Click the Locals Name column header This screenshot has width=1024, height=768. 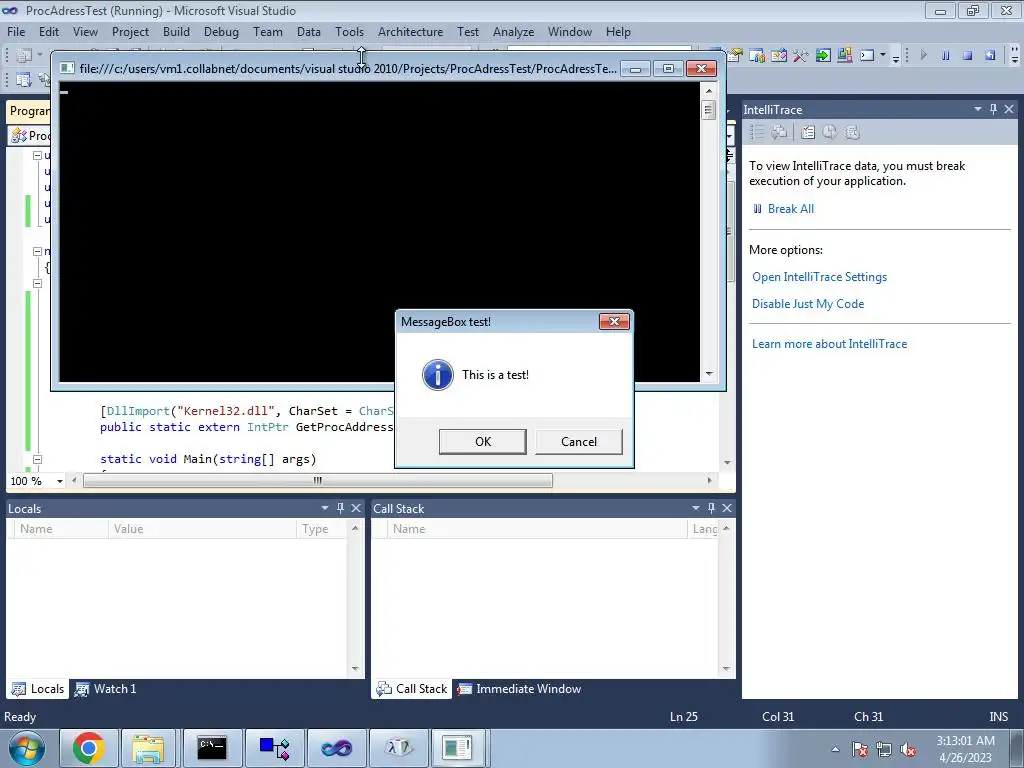pyautogui.click(x=59, y=529)
